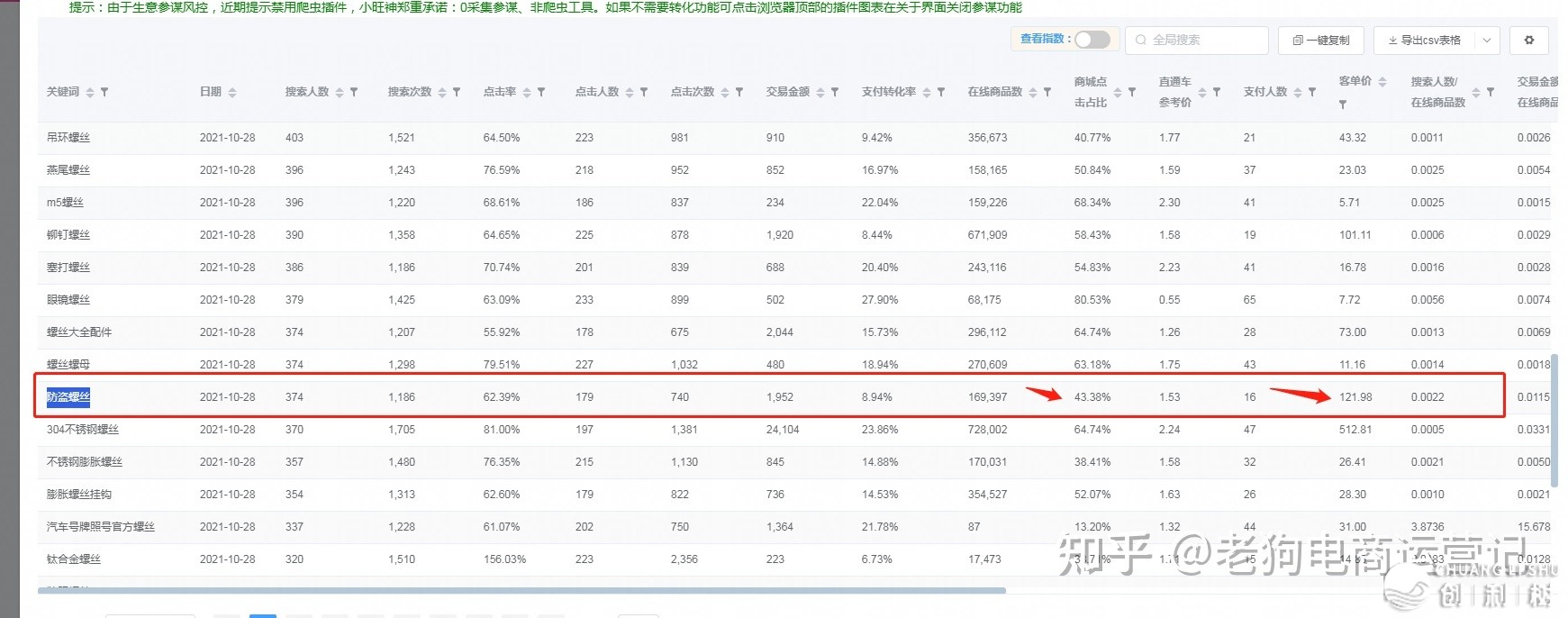This screenshot has height=618, width=1568.
Task: Open the 在线商品数 filter icon
Action: pyautogui.click(x=1047, y=92)
